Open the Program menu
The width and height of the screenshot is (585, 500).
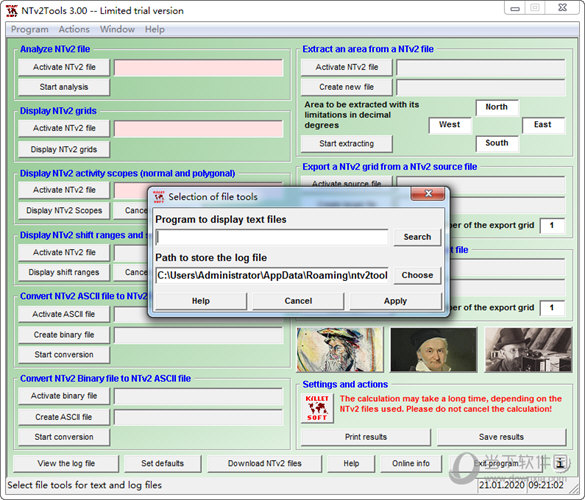point(29,29)
